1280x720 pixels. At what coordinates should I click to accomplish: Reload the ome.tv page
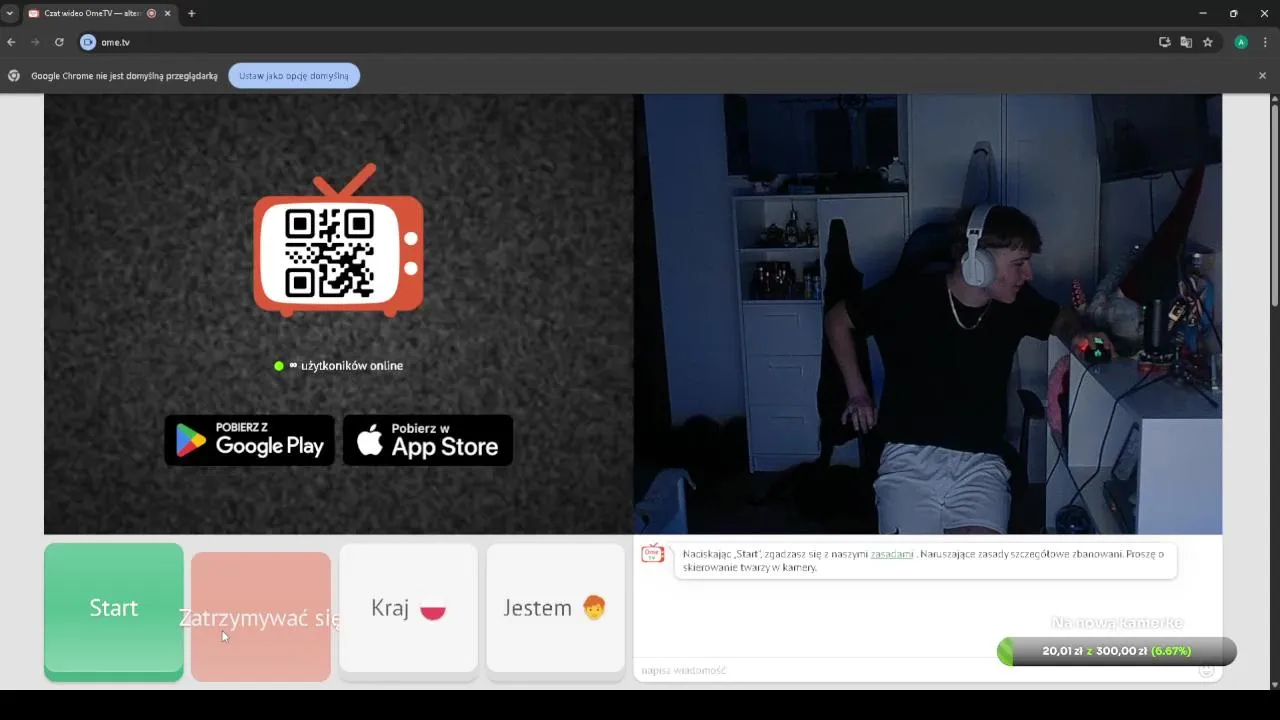click(59, 42)
